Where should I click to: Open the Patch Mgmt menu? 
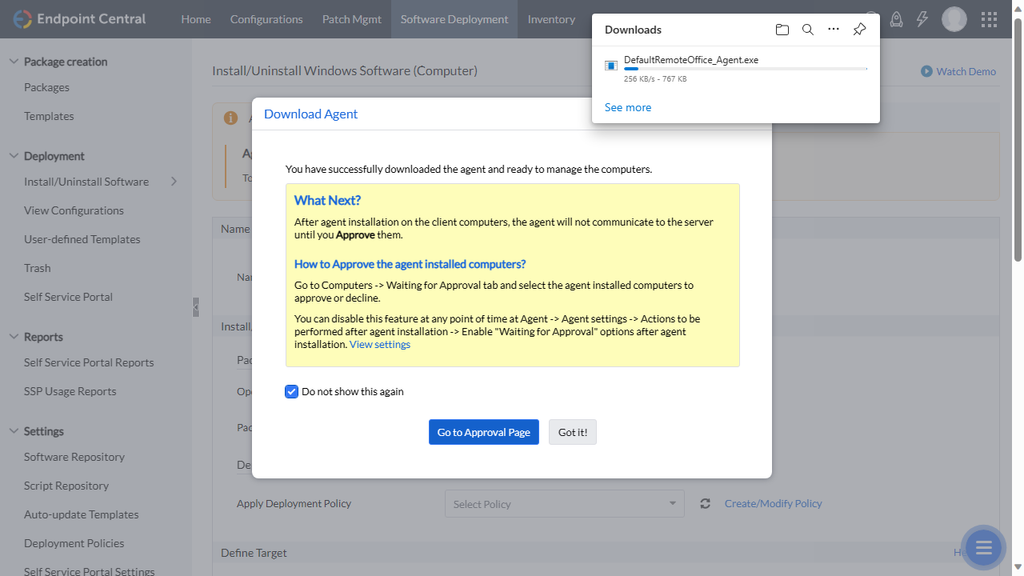[x=351, y=19]
